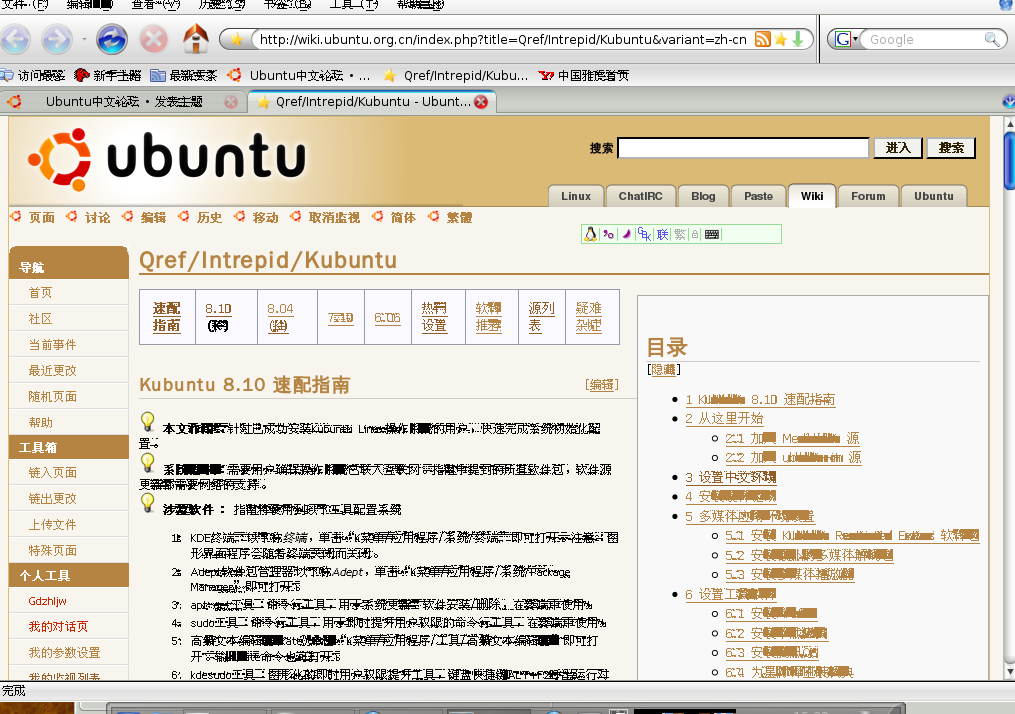Go to the Home page via the house icon
Viewport: 1015px width, 714px height.
[195, 38]
